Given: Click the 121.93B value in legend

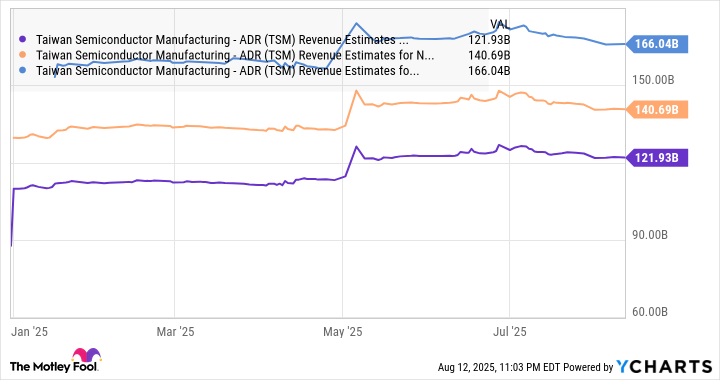Looking at the screenshot, I should [x=489, y=40].
